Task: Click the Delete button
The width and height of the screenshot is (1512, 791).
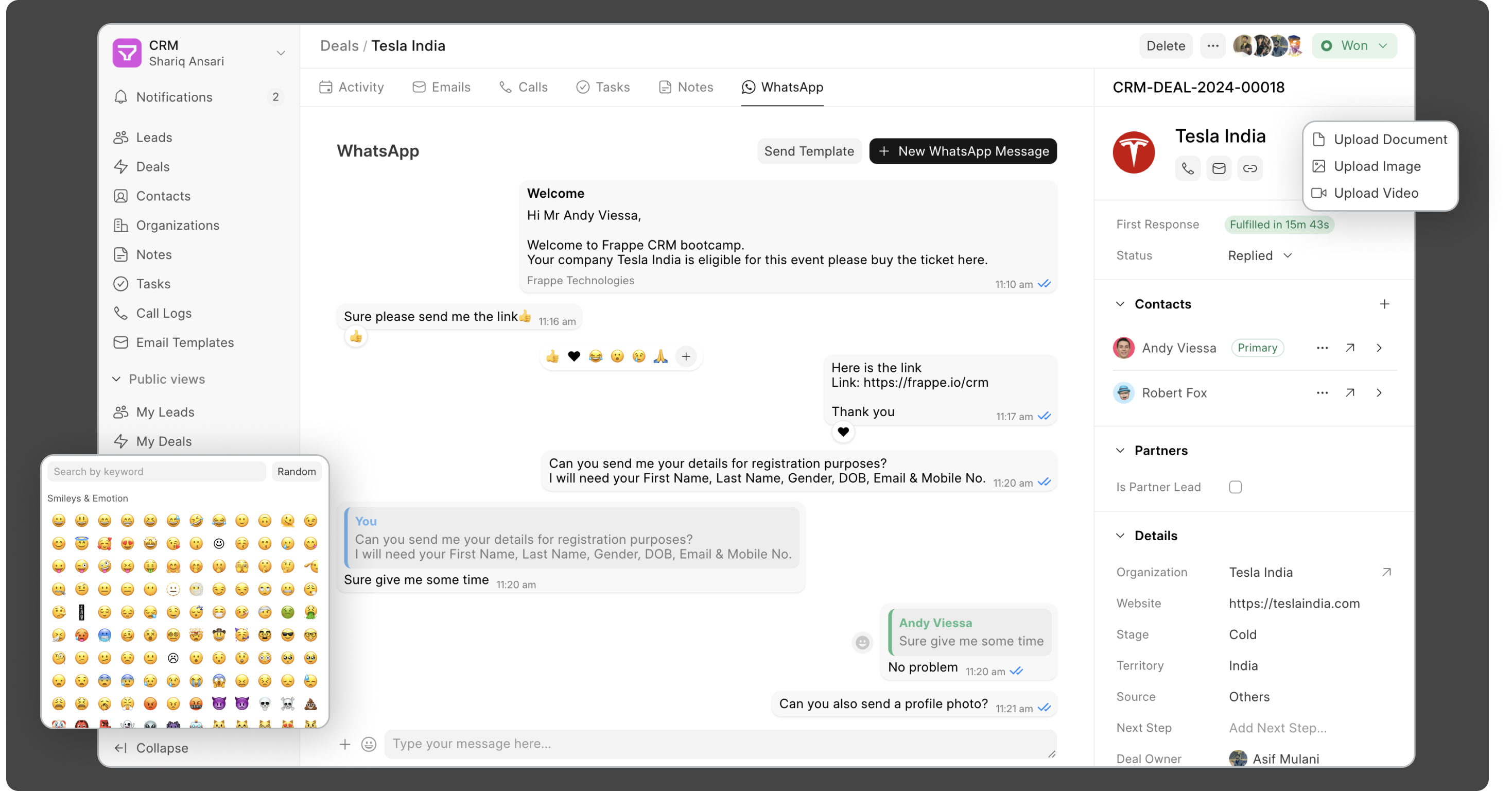Action: pos(1165,46)
